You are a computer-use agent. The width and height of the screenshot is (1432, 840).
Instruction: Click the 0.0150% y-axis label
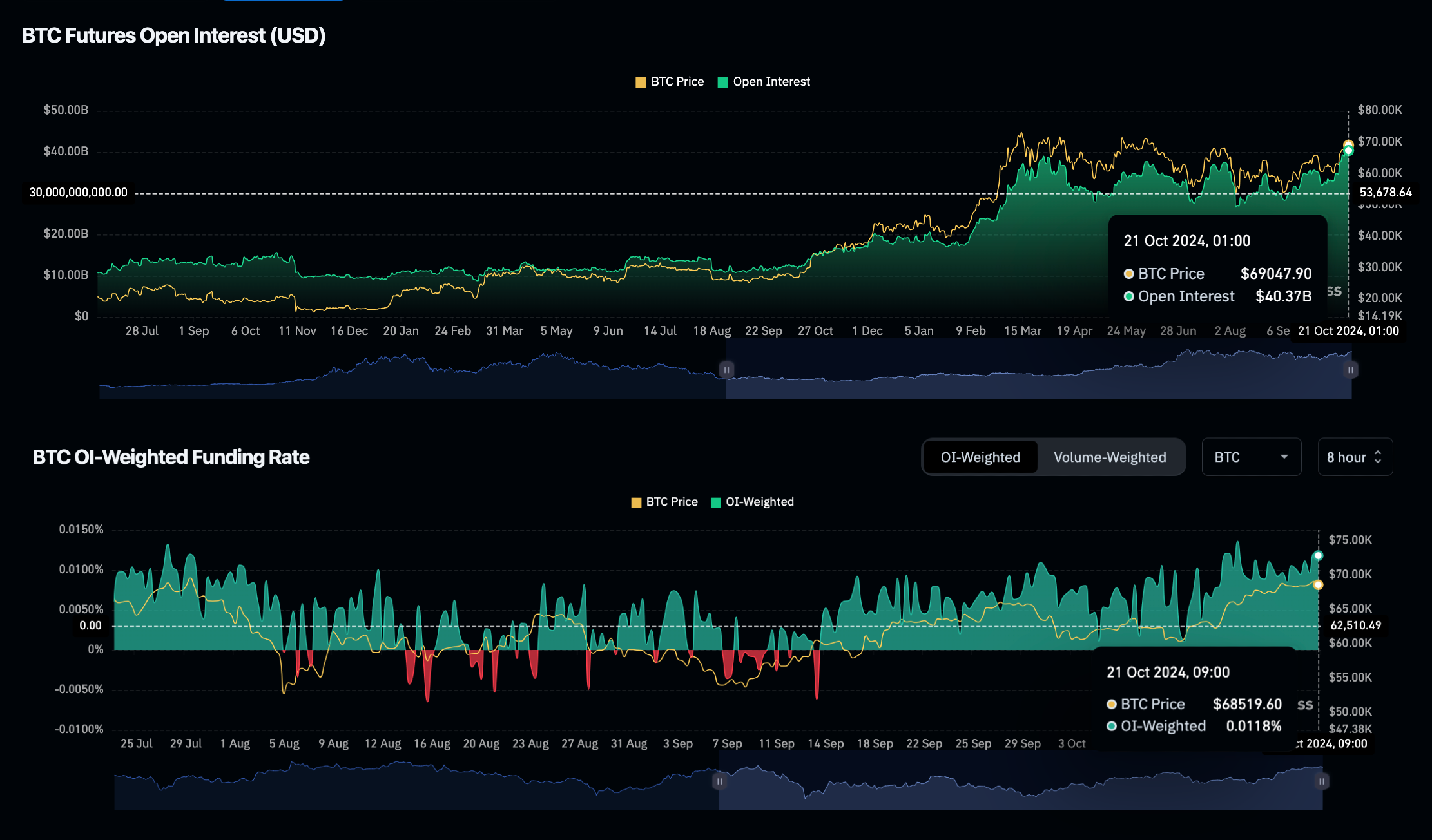(x=81, y=530)
